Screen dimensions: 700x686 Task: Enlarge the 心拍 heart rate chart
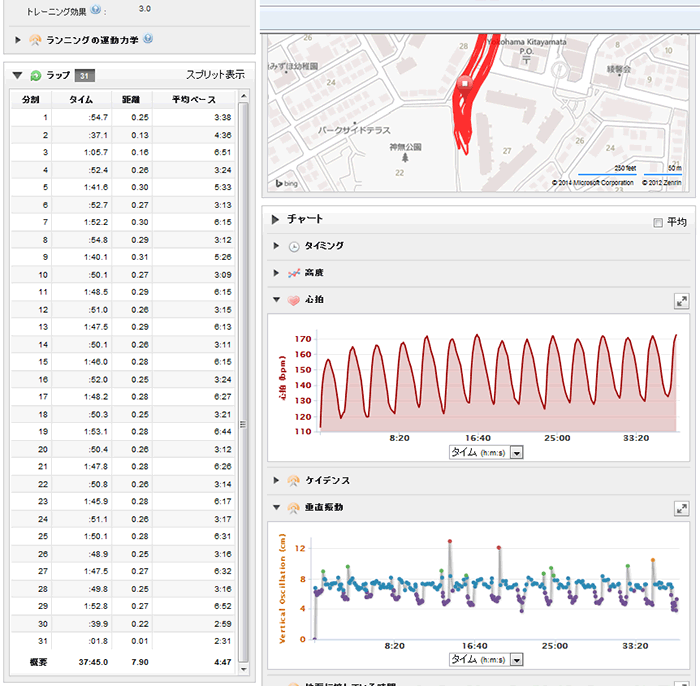(681, 300)
